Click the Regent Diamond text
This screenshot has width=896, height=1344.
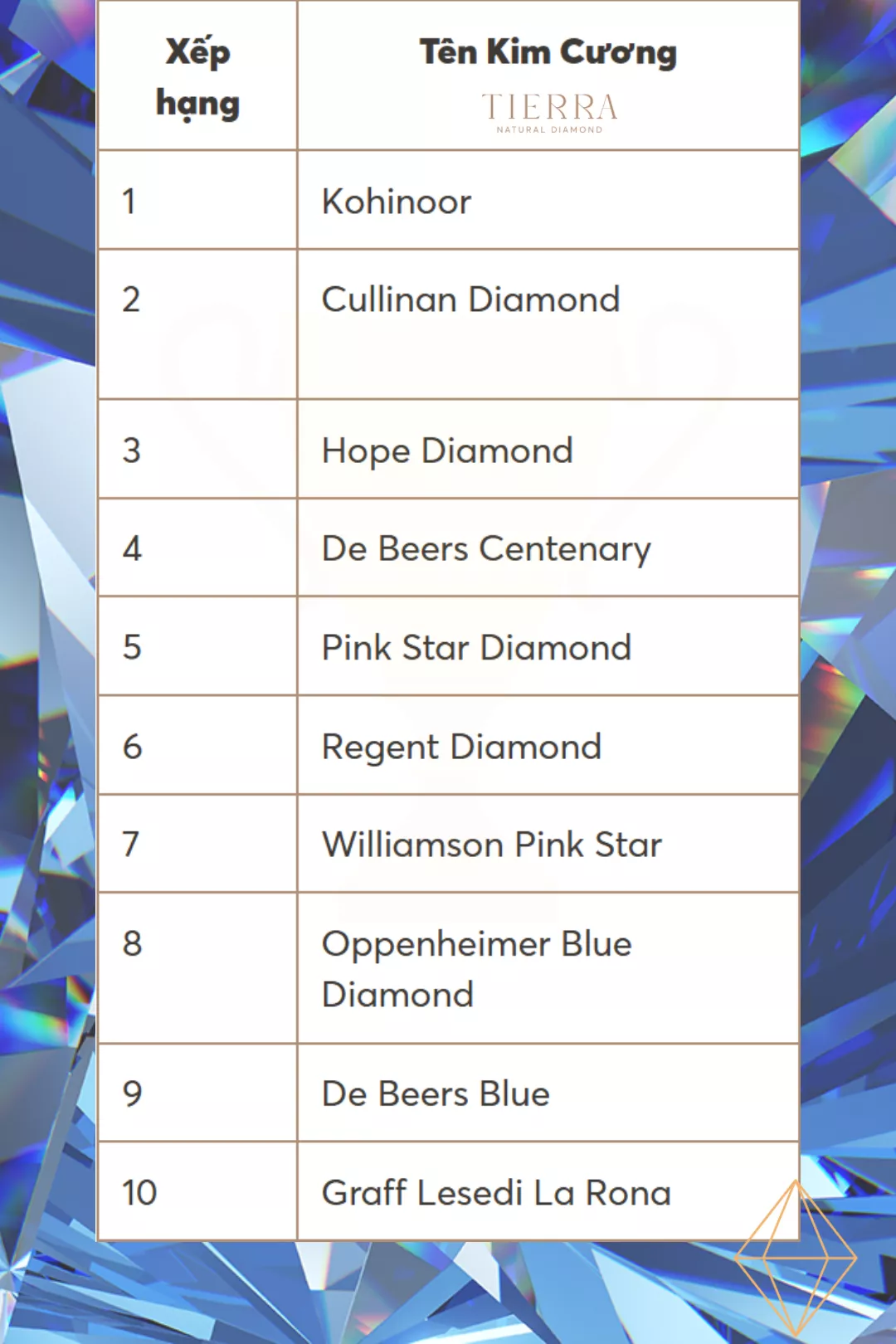[461, 747]
